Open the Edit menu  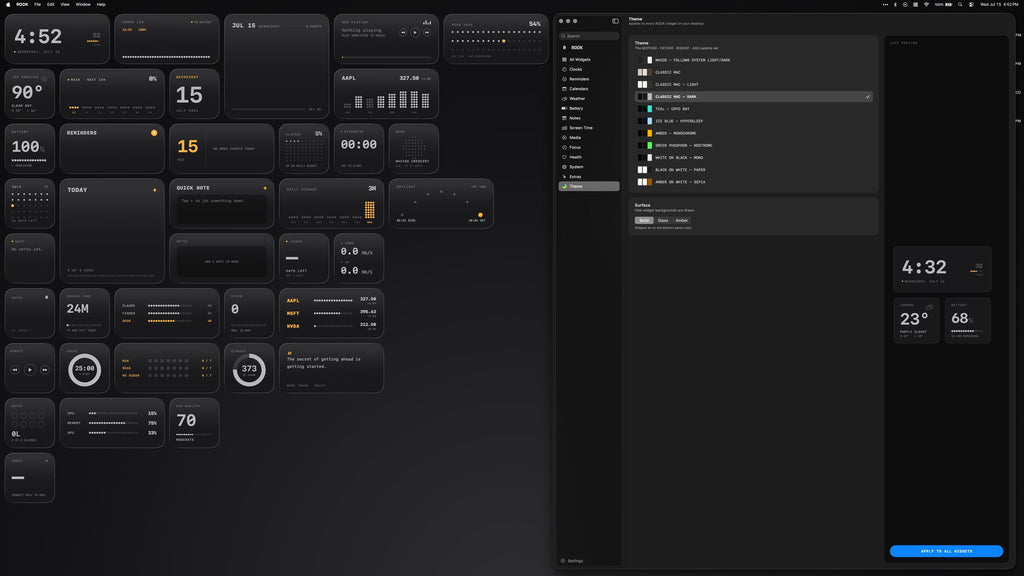pos(50,5)
